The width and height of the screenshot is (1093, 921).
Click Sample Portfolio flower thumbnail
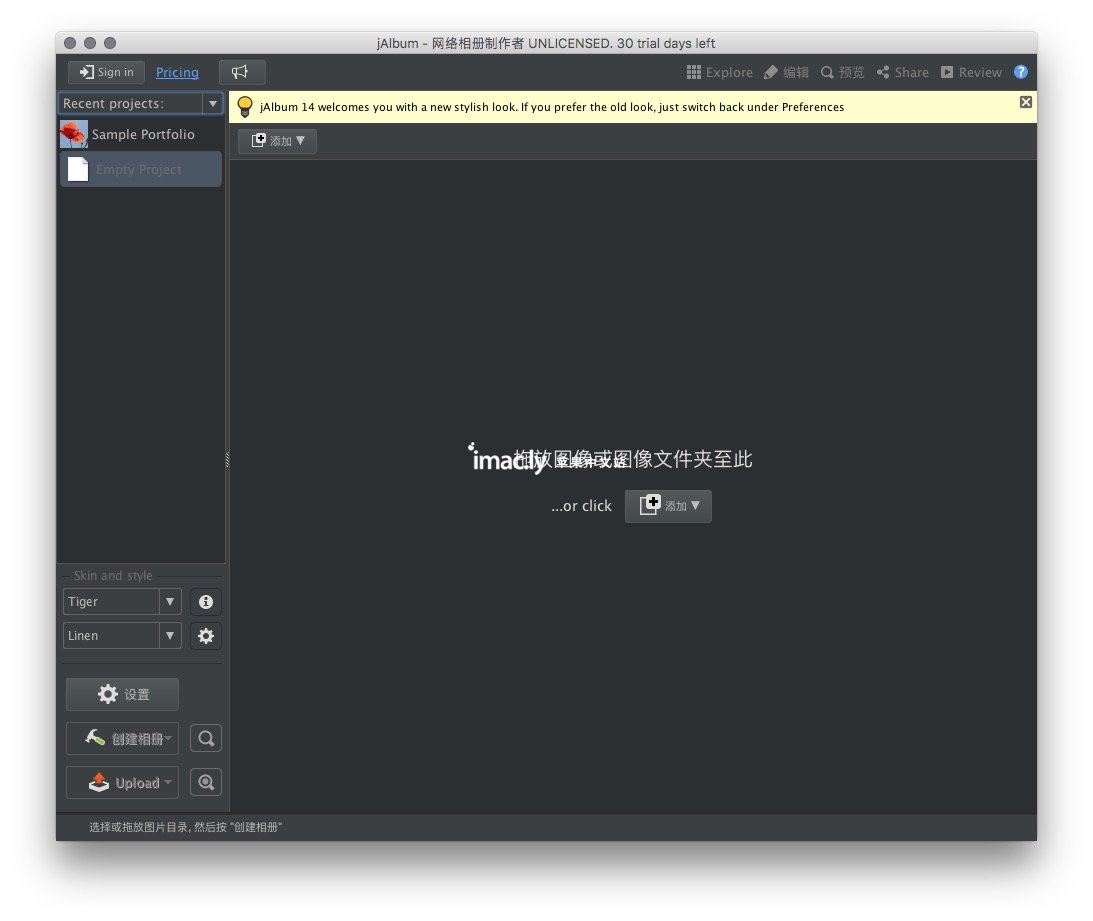pyautogui.click(x=73, y=134)
